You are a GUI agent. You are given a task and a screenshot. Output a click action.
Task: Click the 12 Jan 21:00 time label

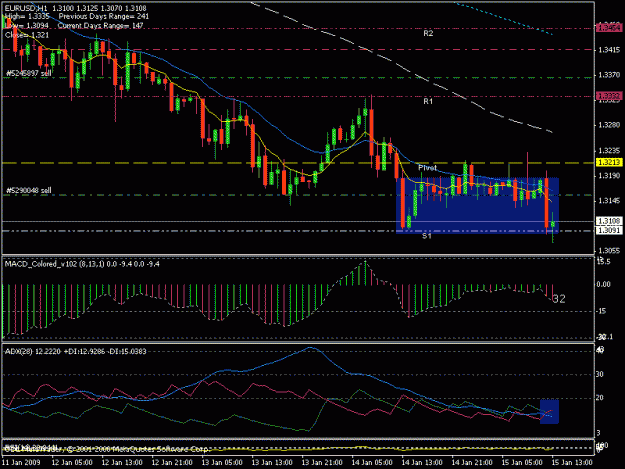[x=172, y=462]
